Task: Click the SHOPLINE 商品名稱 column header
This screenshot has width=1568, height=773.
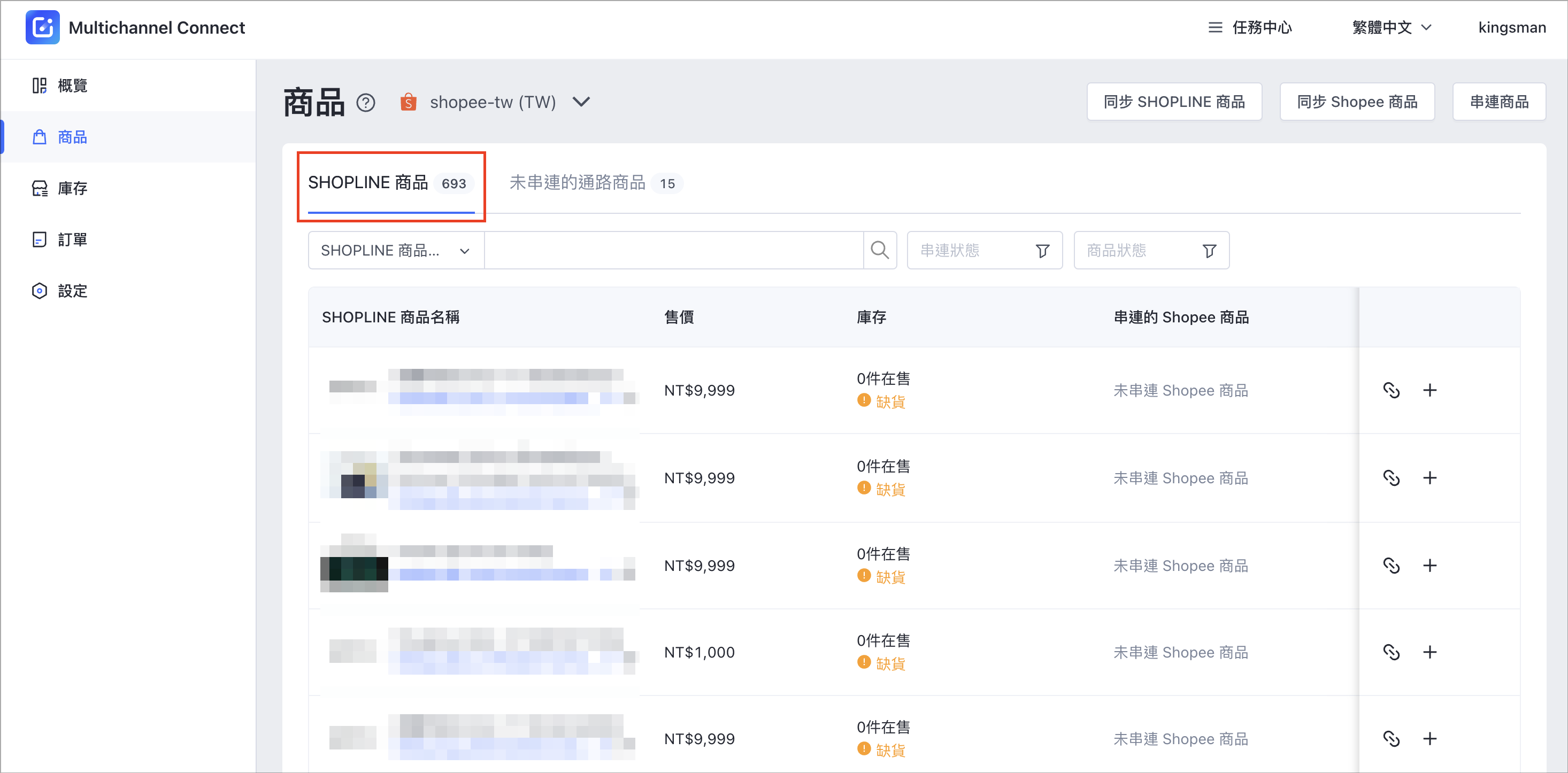Action: point(391,317)
